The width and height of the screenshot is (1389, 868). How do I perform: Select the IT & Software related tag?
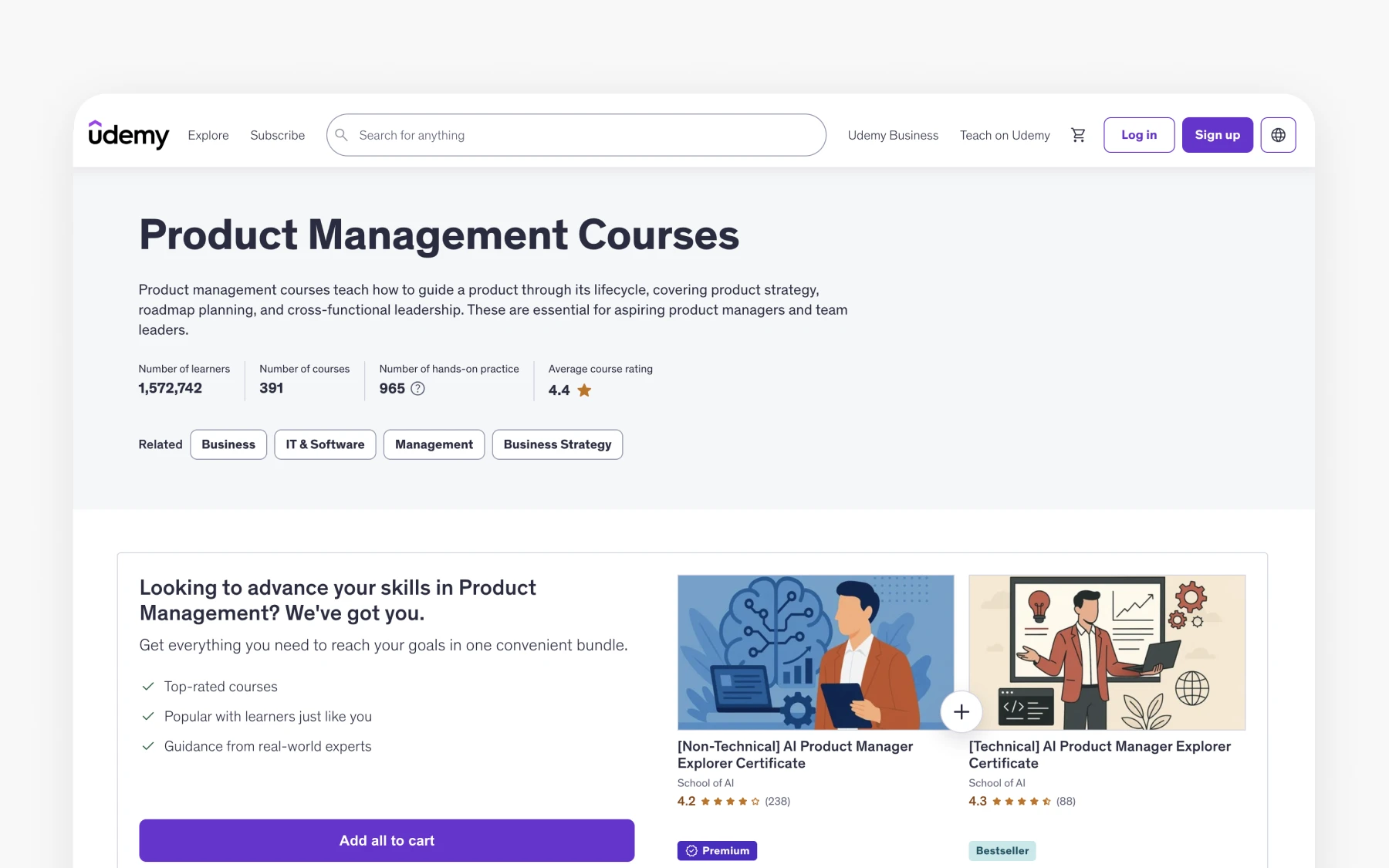pos(325,444)
